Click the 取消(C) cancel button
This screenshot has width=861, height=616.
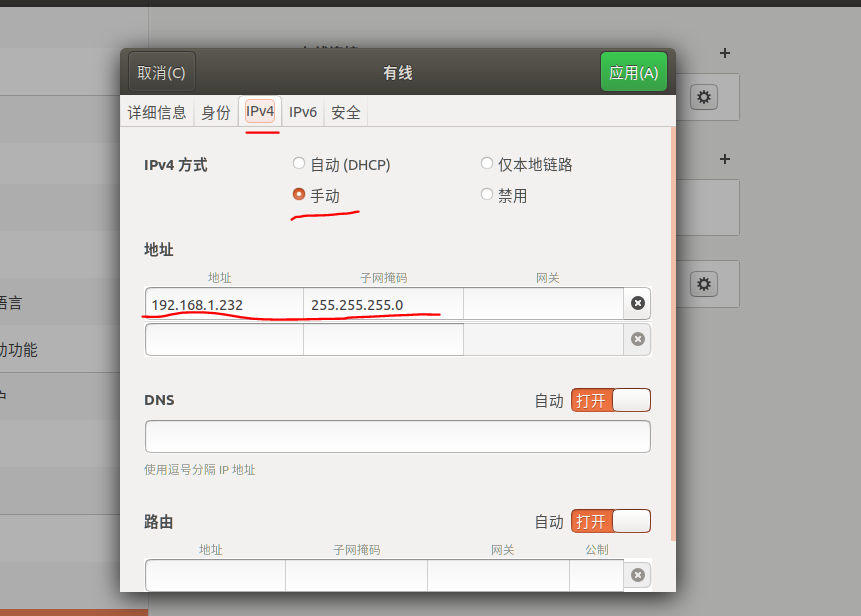click(x=161, y=72)
